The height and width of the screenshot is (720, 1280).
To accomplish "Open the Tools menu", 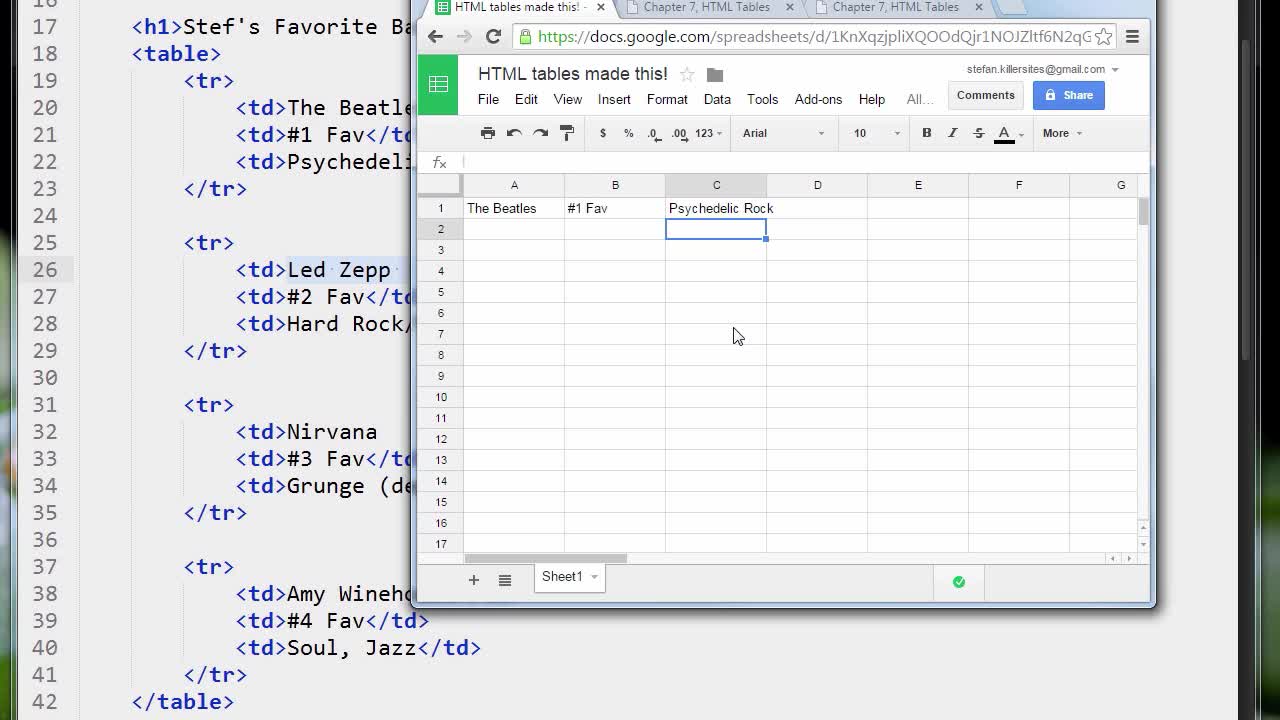I will click(762, 99).
